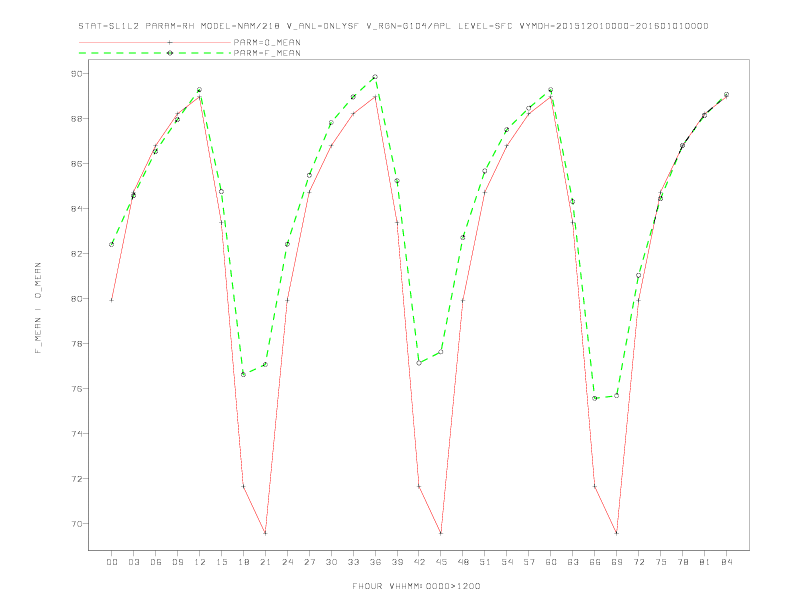792x612 pixels.
Task: Click the y-axis tick label 80
Action: coord(76,298)
